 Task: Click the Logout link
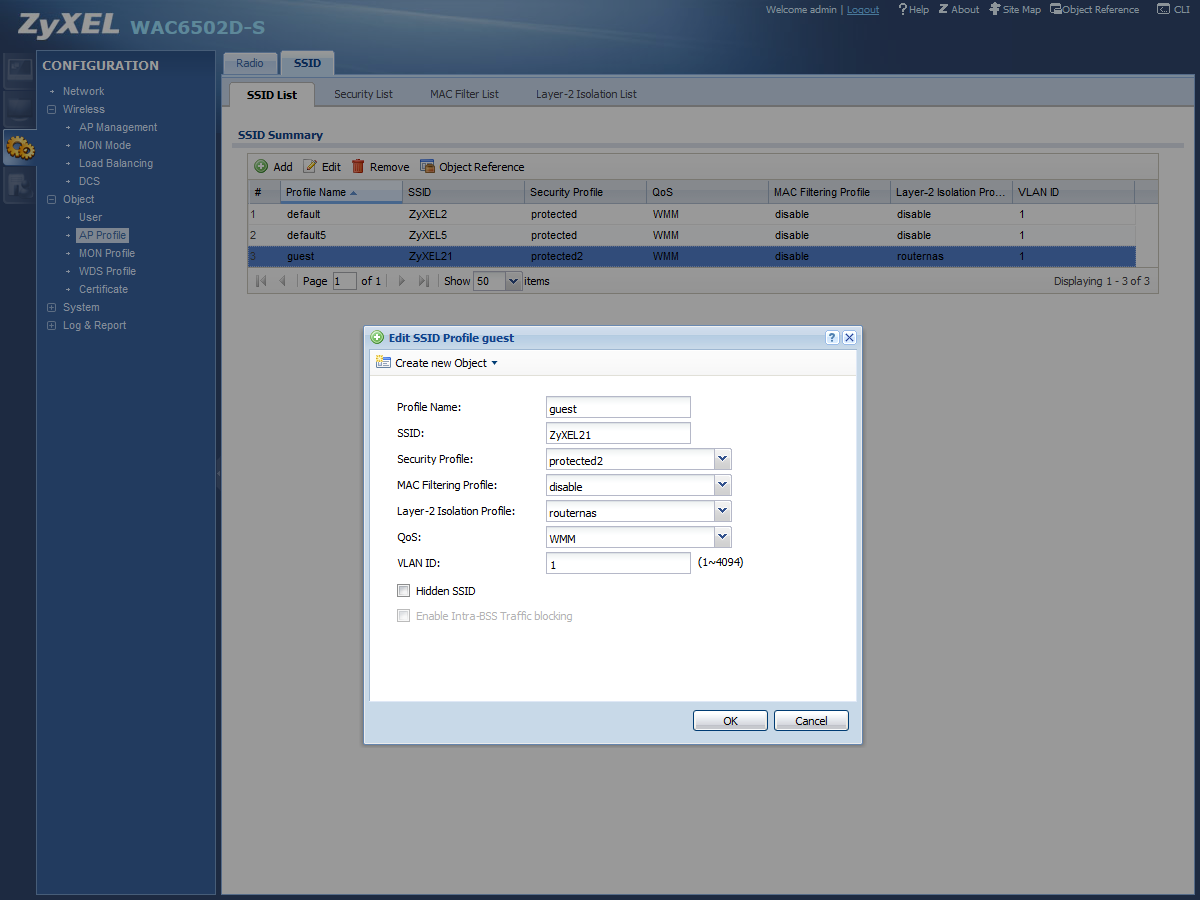click(863, 9)
